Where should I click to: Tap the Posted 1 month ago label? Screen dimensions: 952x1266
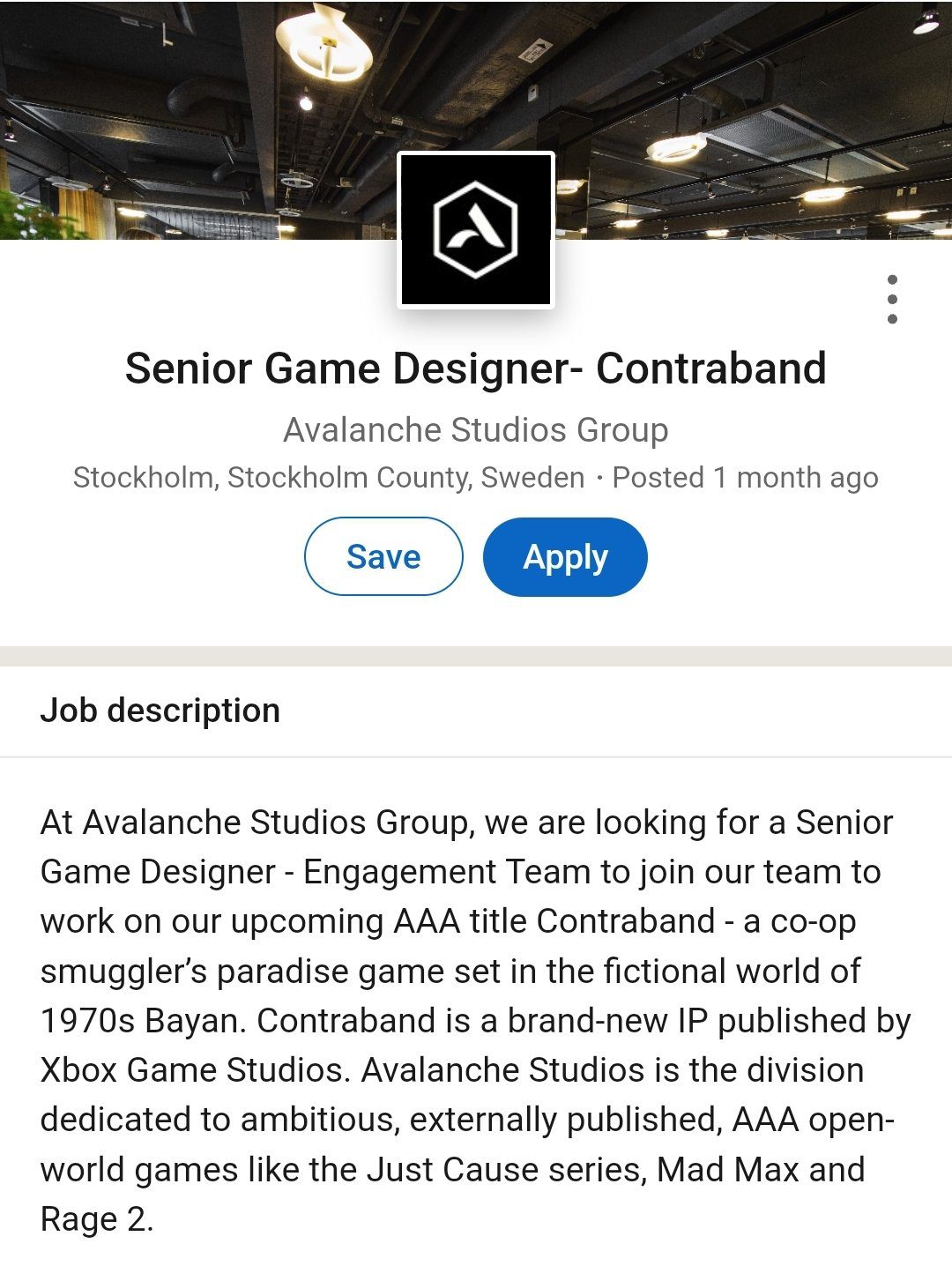746,478
